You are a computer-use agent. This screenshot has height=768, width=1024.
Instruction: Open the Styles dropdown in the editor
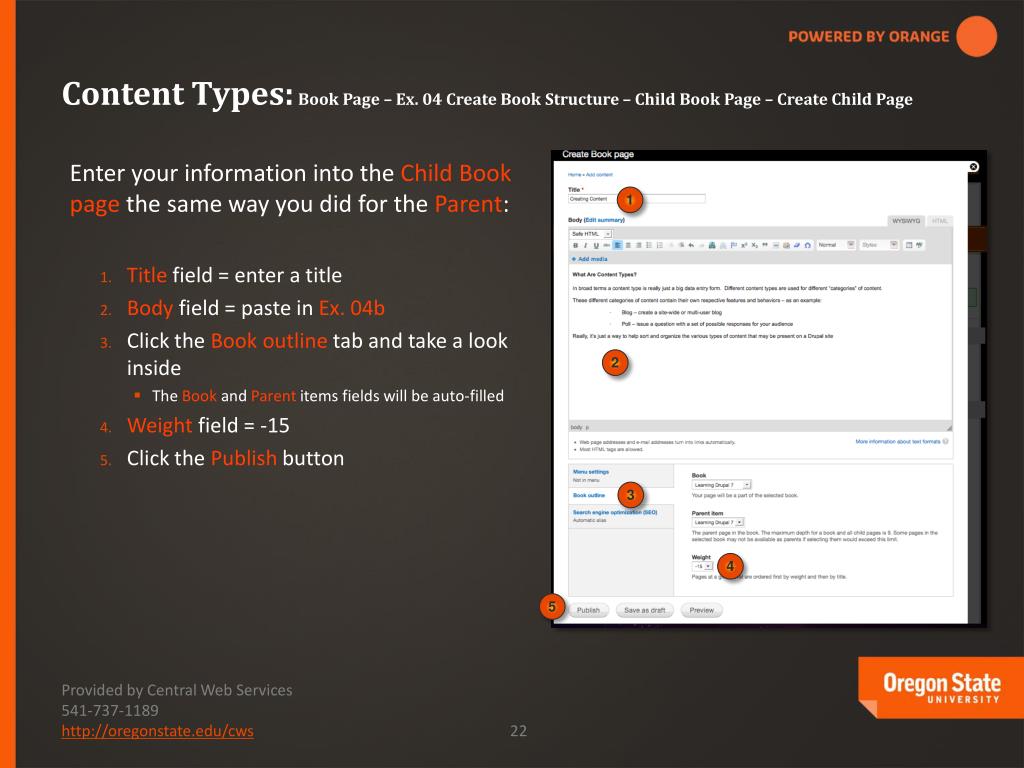pos(879,245)
